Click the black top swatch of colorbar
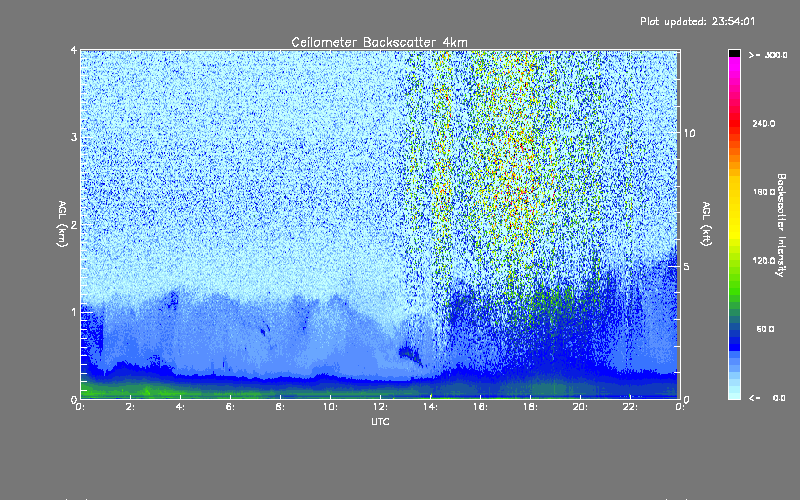The image size is (800, 500). coord(734,53)
